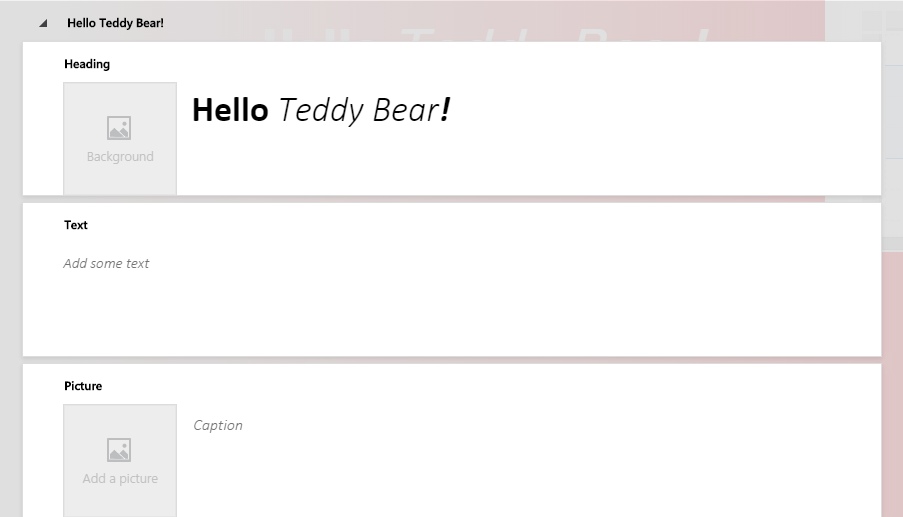Click the bold exclamation mark in heading
The image size is (903, 517).
tap(445, 109)
